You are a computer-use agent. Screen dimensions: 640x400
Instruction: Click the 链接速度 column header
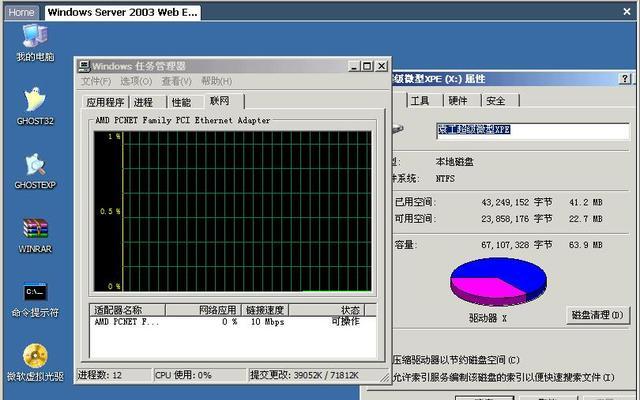265,310
